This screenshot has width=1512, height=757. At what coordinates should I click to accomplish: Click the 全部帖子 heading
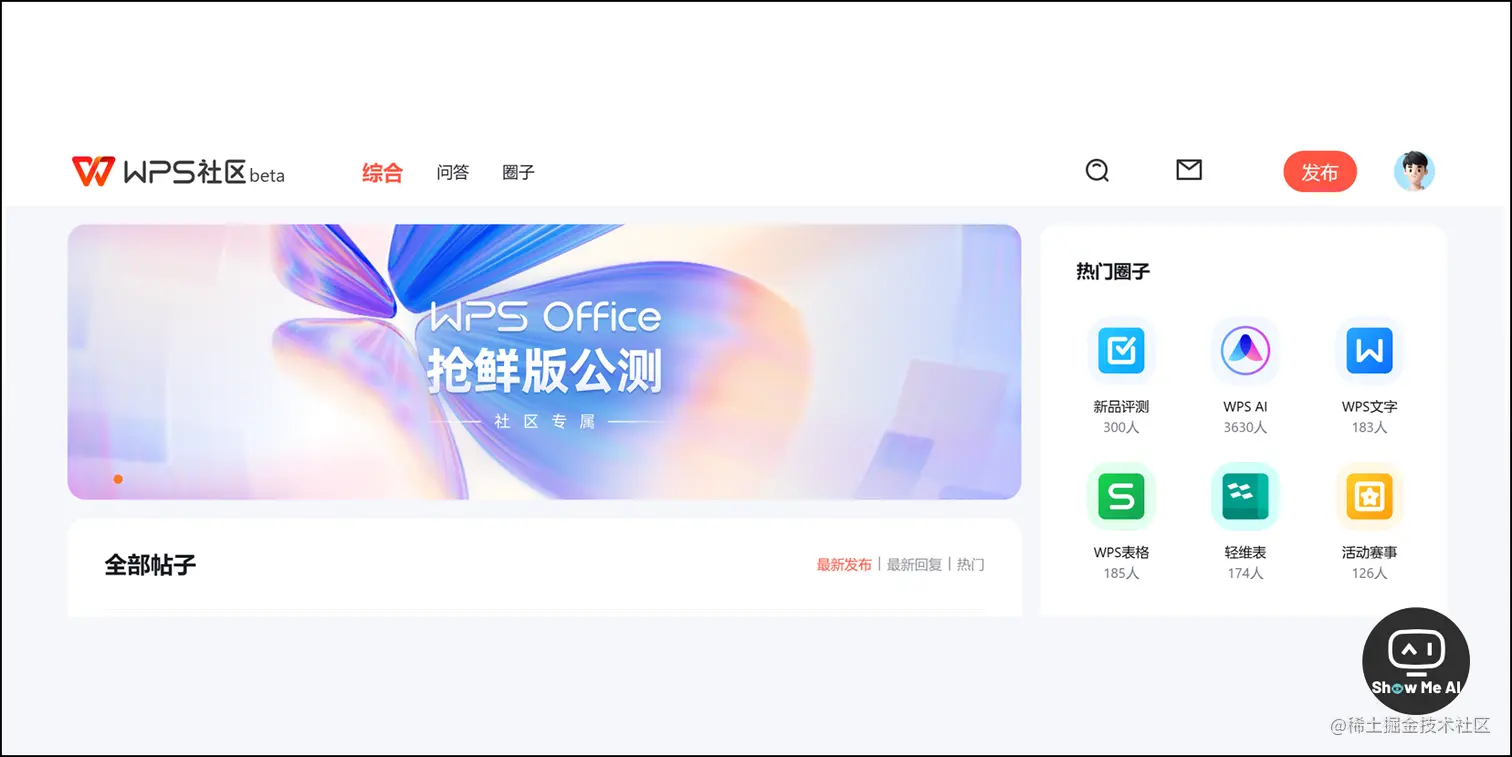tap(150, 565)
